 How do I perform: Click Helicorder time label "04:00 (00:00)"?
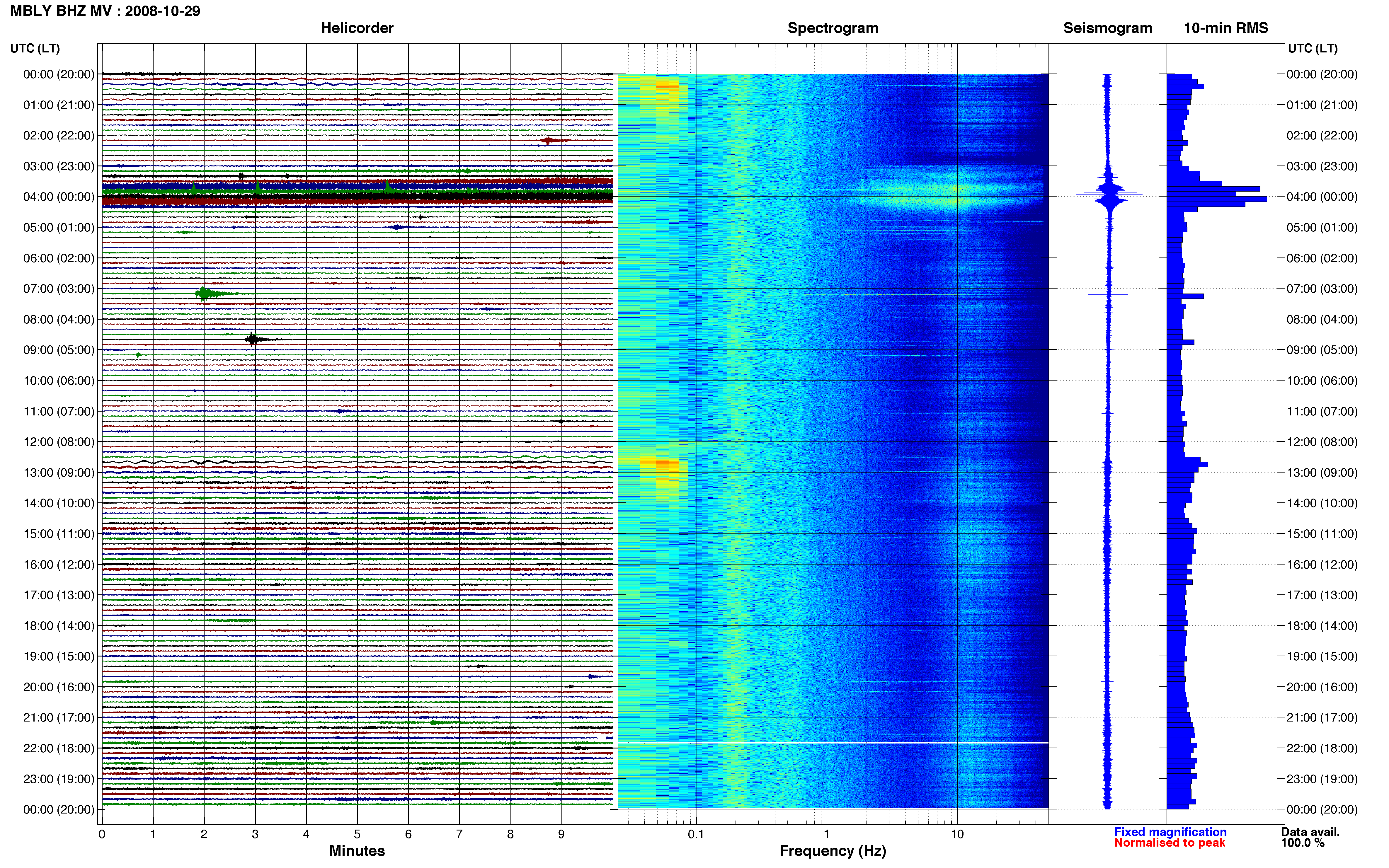click(x=59, y=196)
